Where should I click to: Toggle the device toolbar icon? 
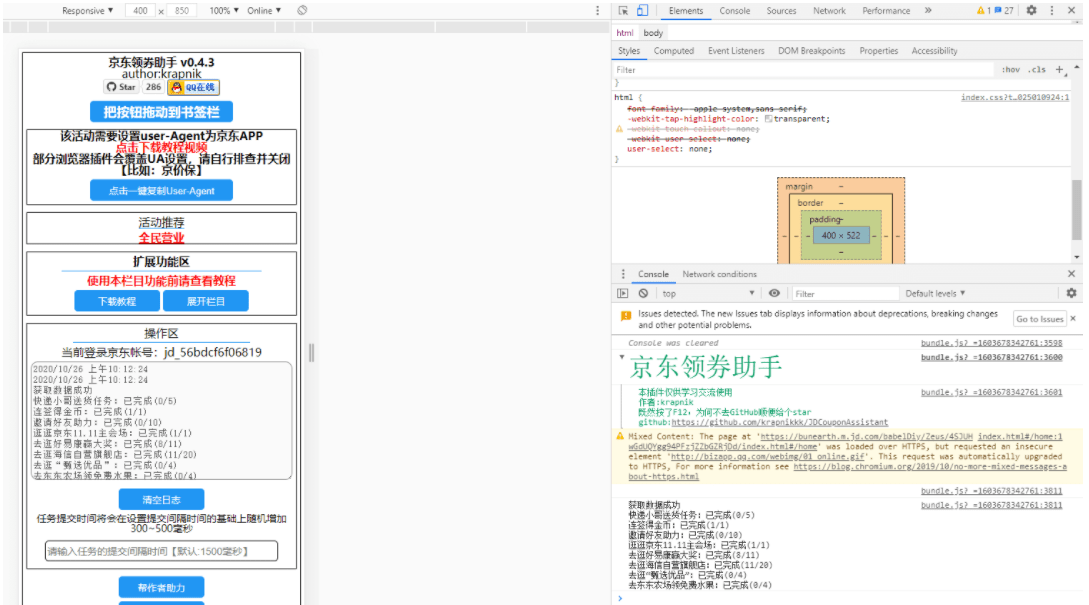coord(642,10)
